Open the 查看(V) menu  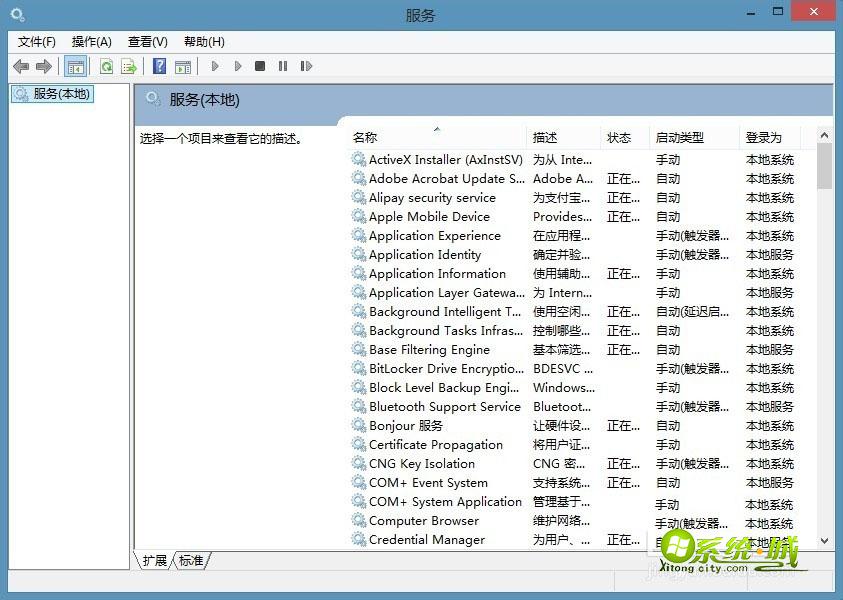146,41
